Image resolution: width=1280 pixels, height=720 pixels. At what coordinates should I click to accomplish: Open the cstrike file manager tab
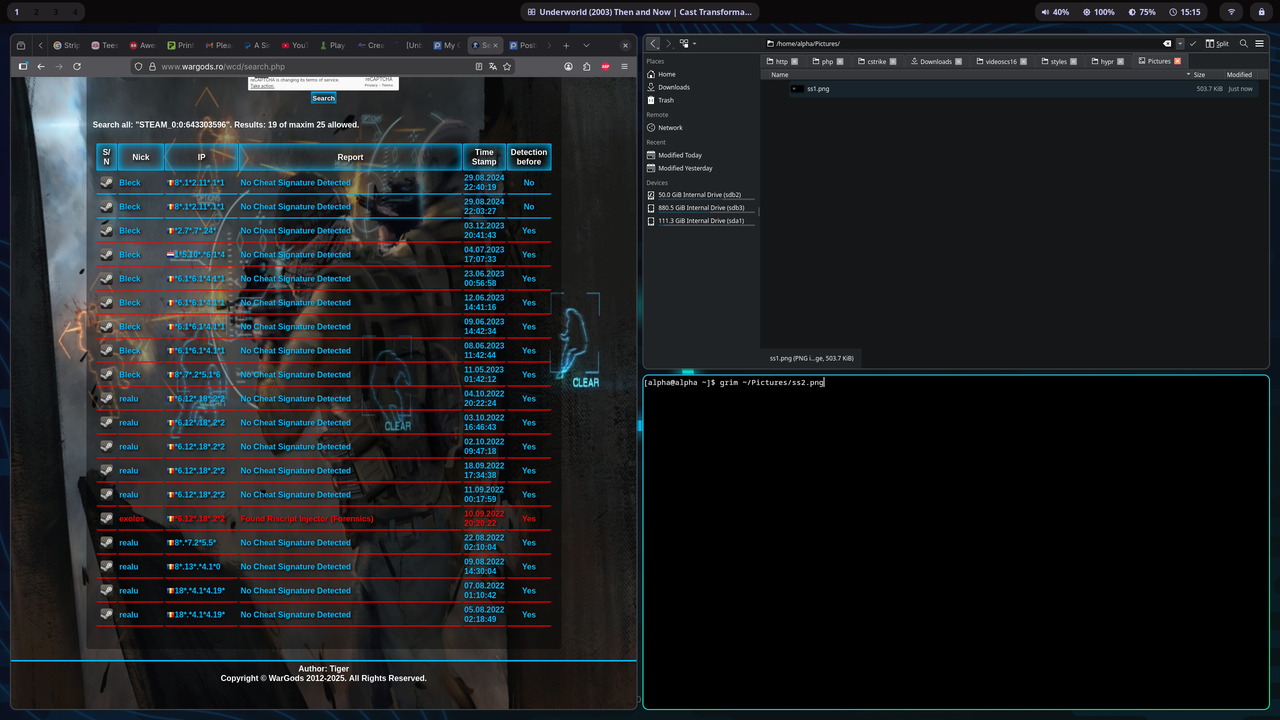(876, 61)
